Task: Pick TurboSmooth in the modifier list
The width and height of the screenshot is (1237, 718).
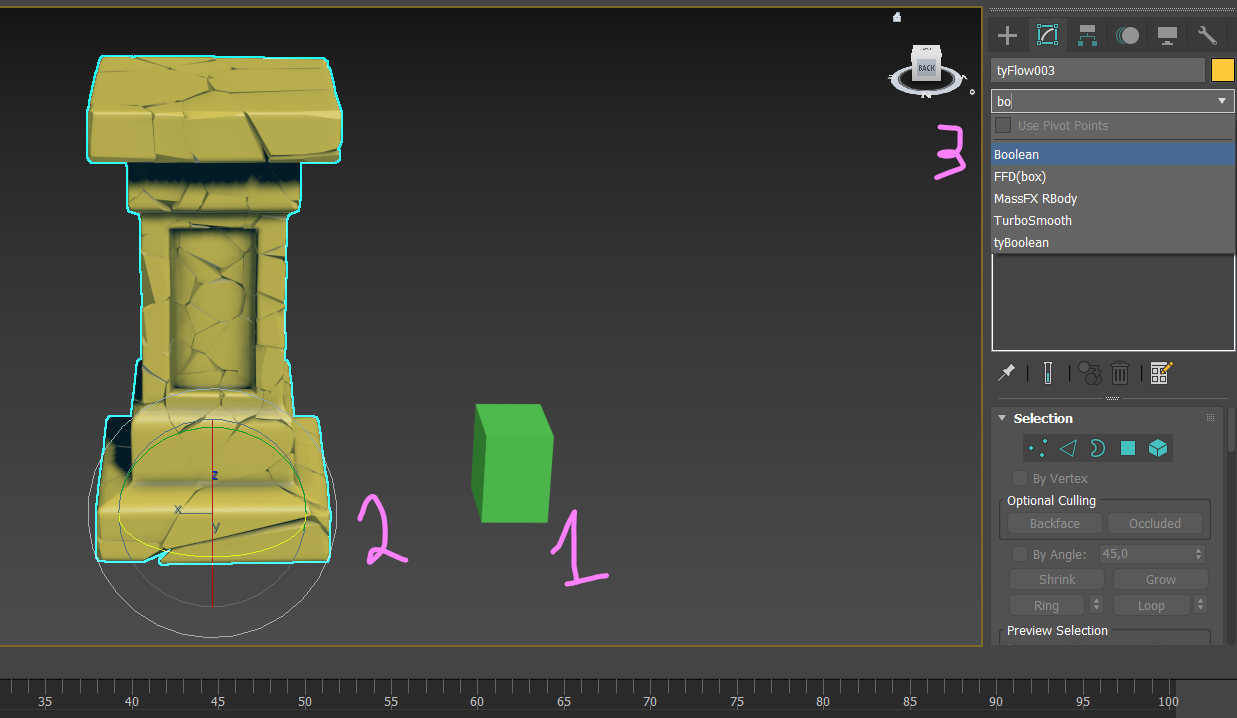Action: click(1032, 221)
